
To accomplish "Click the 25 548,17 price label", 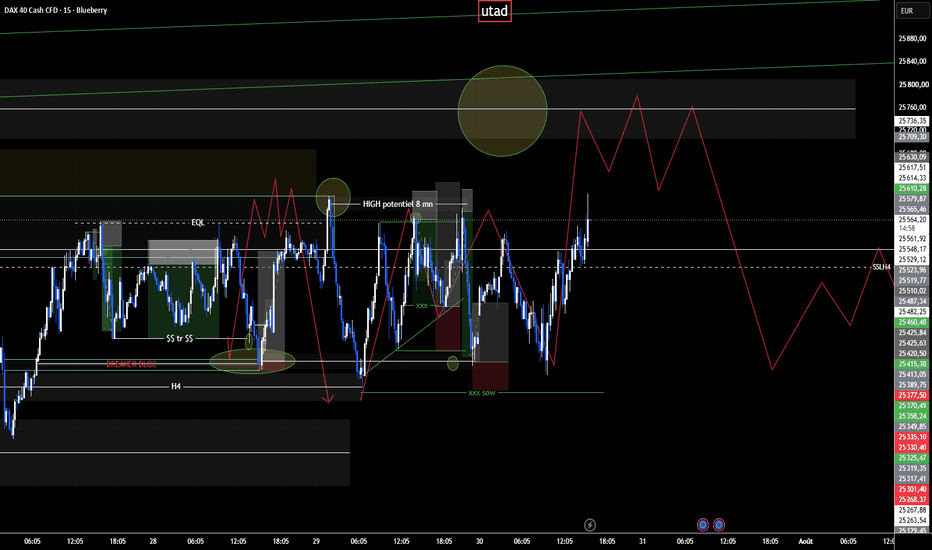I will point(912,249).
